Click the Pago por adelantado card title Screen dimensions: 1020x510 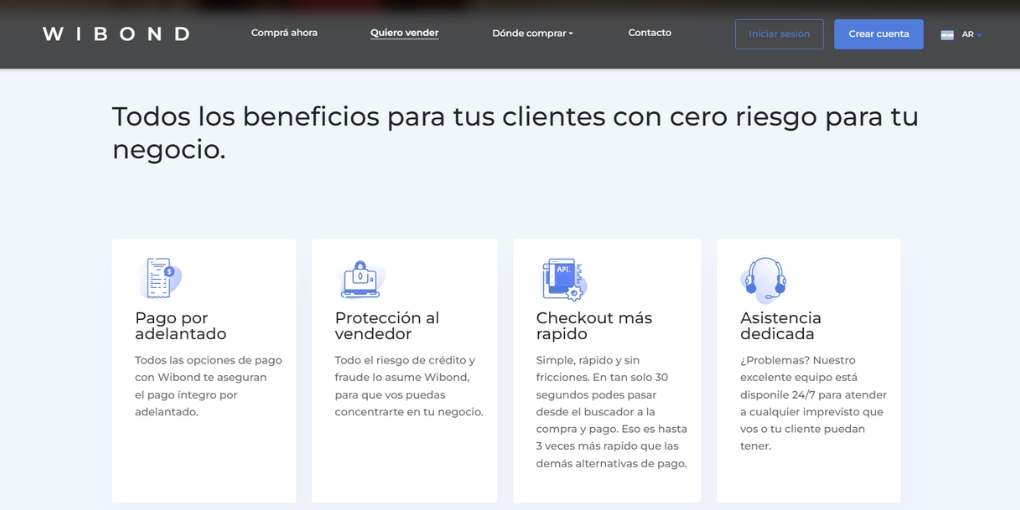pyautogui.click(x=181, y=326)
